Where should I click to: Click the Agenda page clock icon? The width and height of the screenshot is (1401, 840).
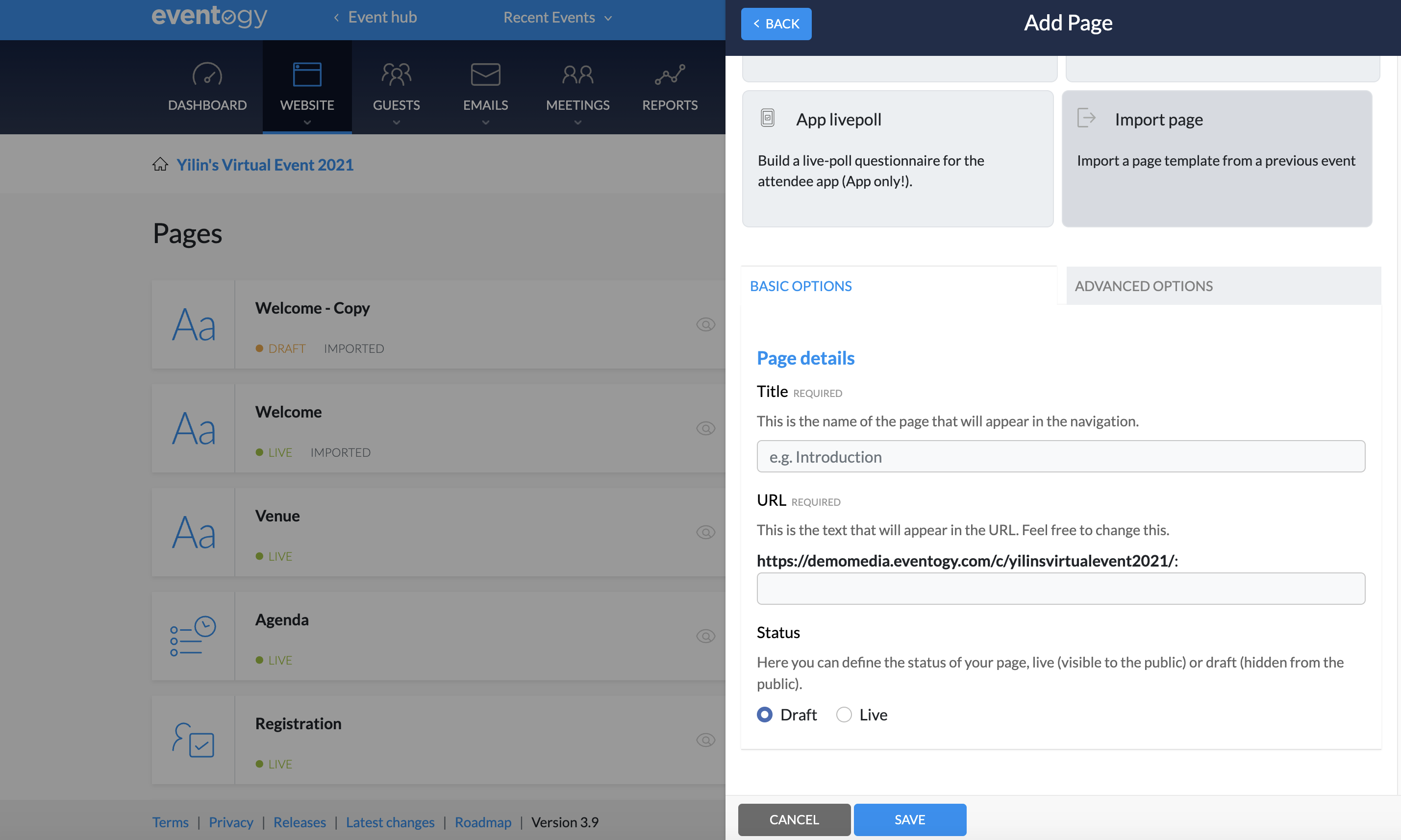point(192,636)
